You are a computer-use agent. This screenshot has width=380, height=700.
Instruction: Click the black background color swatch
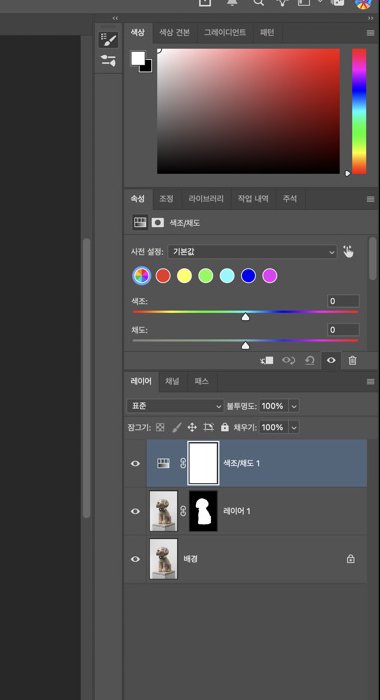[147, 67]
